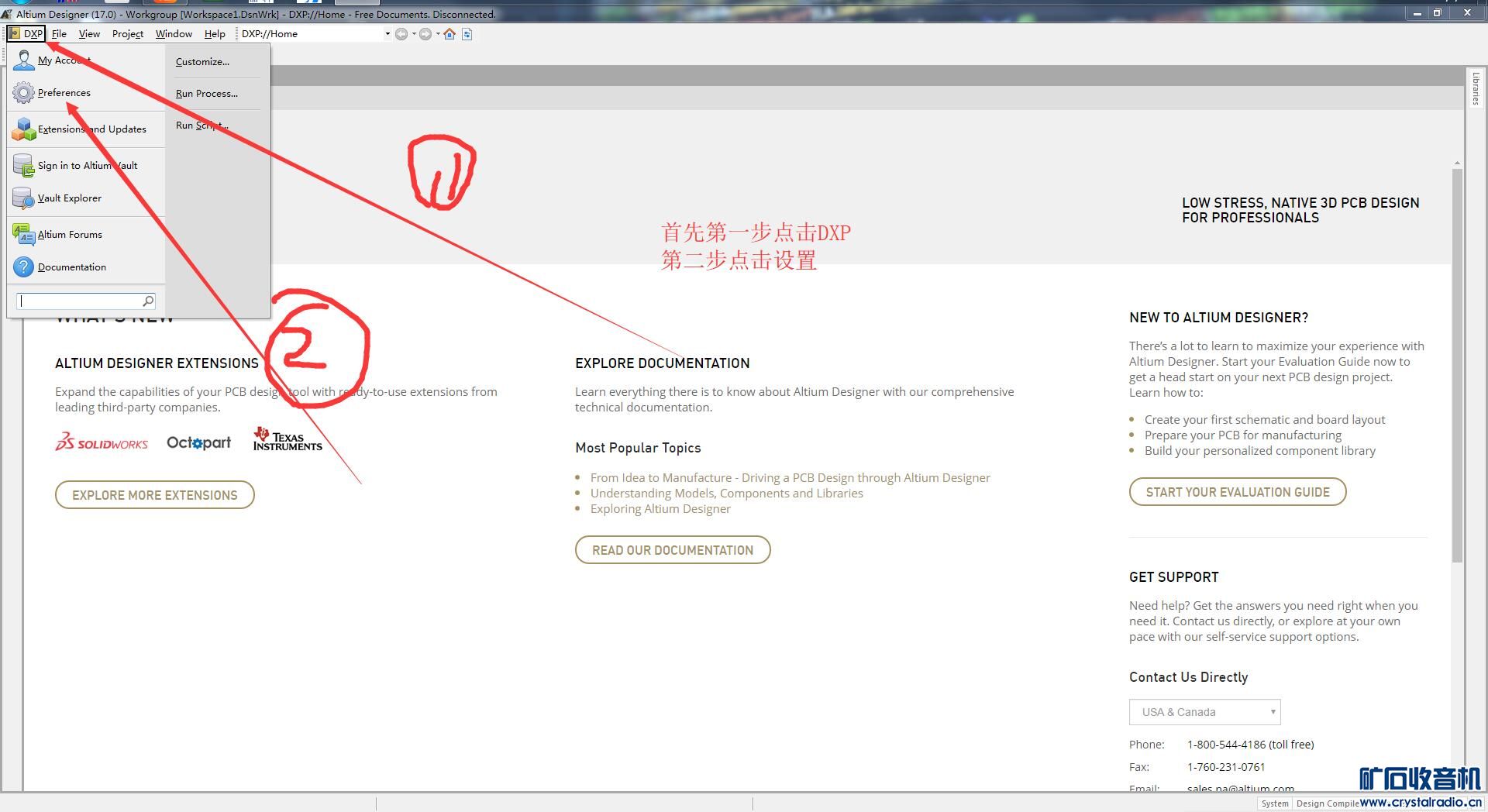The height and width of the screenshot is (812, 1488).
Task: Click the Octopart extension logo
Action: [198, 442]
